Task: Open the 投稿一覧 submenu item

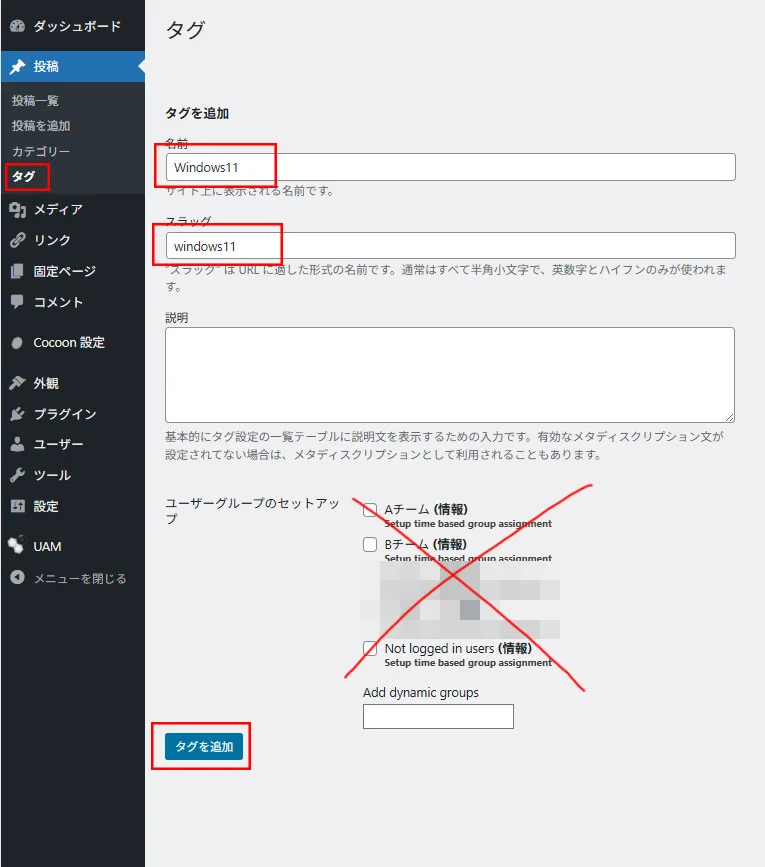Action: (x=35, y=101)
